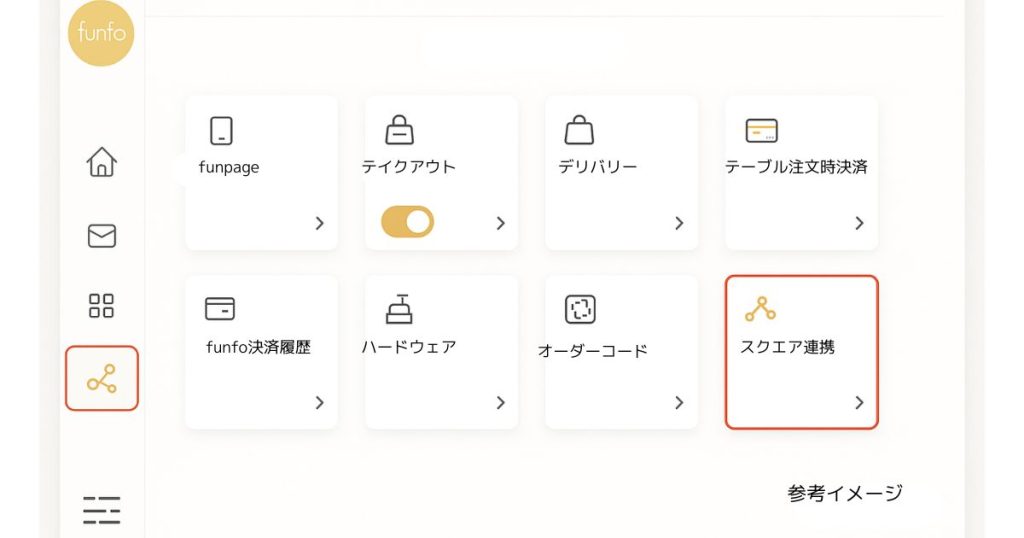Open the mail envelope icon in sidebar
1024x538 pixels.
tap(101, 236)
